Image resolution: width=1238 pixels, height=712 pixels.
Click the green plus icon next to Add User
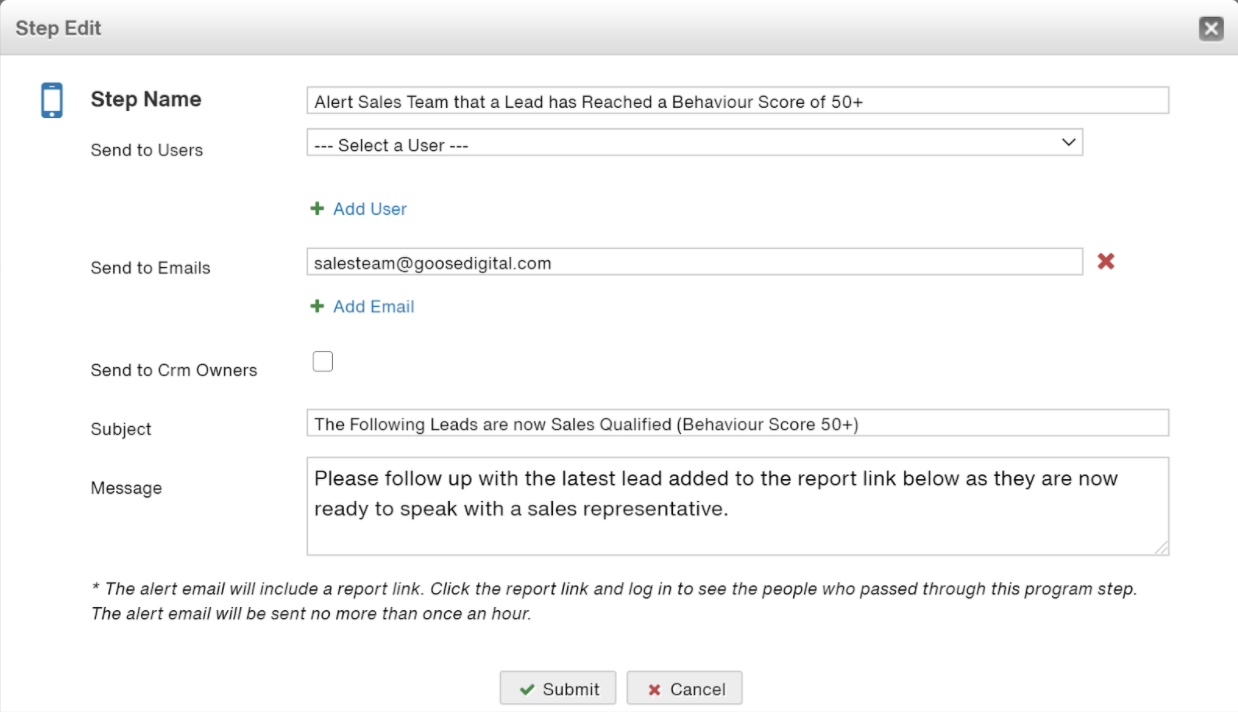click(x=316, y=209)
